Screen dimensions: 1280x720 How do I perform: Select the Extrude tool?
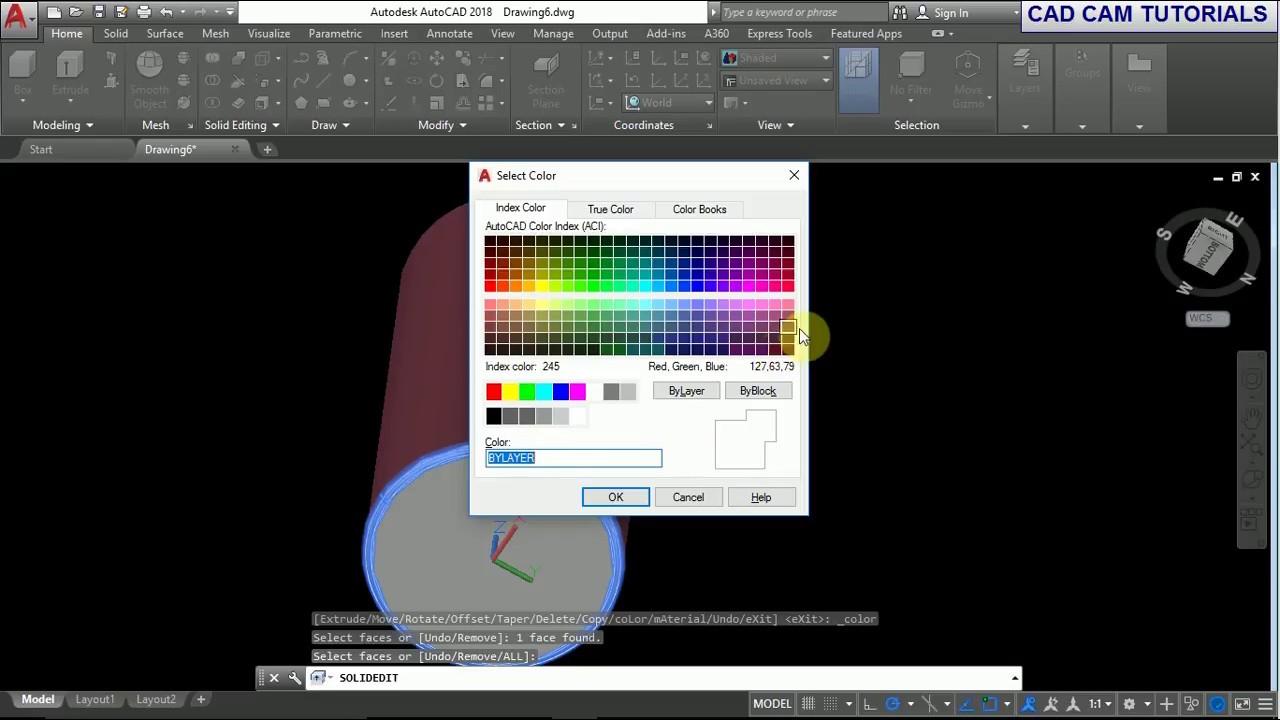click(x=70, y=76)
